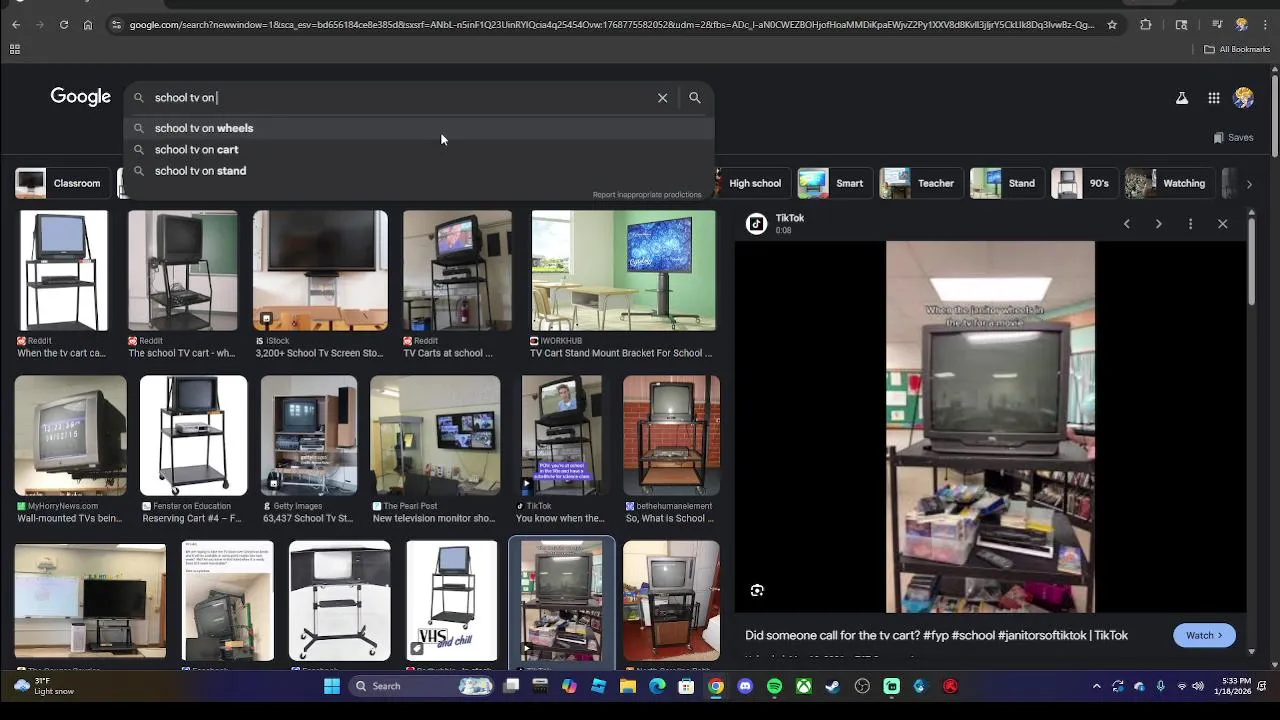Open the Chrome apps shortcut in bookmarks bar
This screenshot has height=720, width=1280.
point(15,49)
